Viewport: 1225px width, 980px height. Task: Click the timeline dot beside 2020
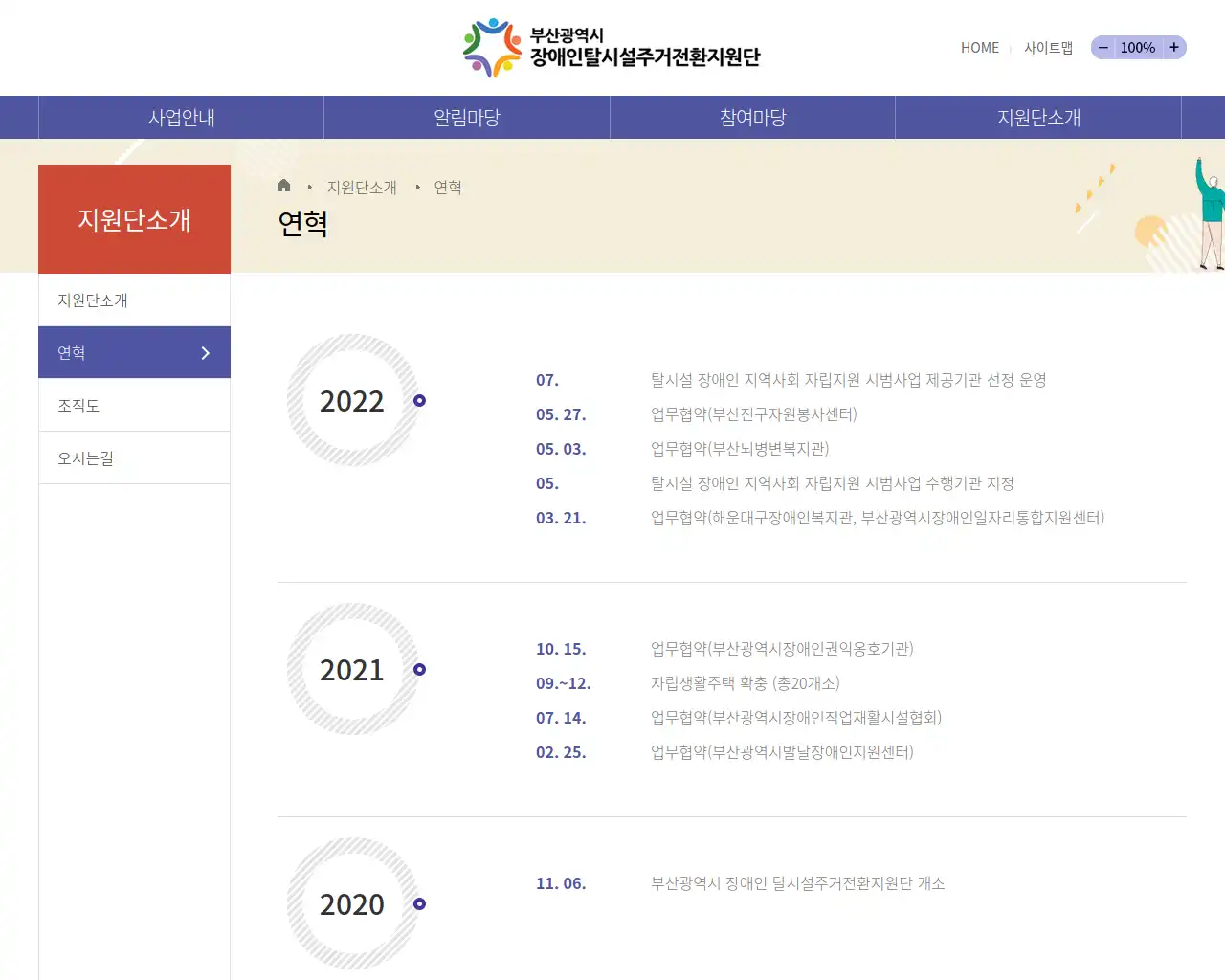coord(419,903)
